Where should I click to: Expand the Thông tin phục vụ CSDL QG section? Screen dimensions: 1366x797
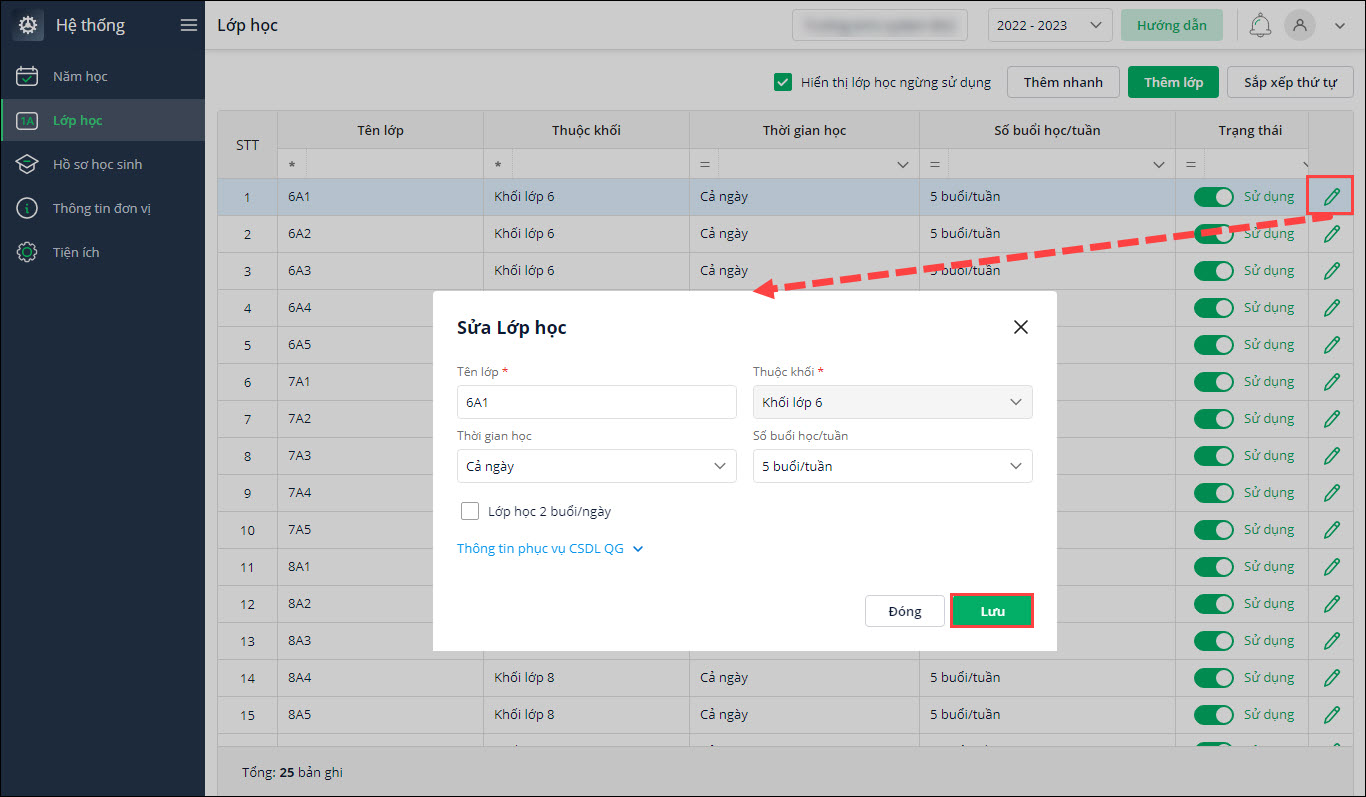[550, 549]
